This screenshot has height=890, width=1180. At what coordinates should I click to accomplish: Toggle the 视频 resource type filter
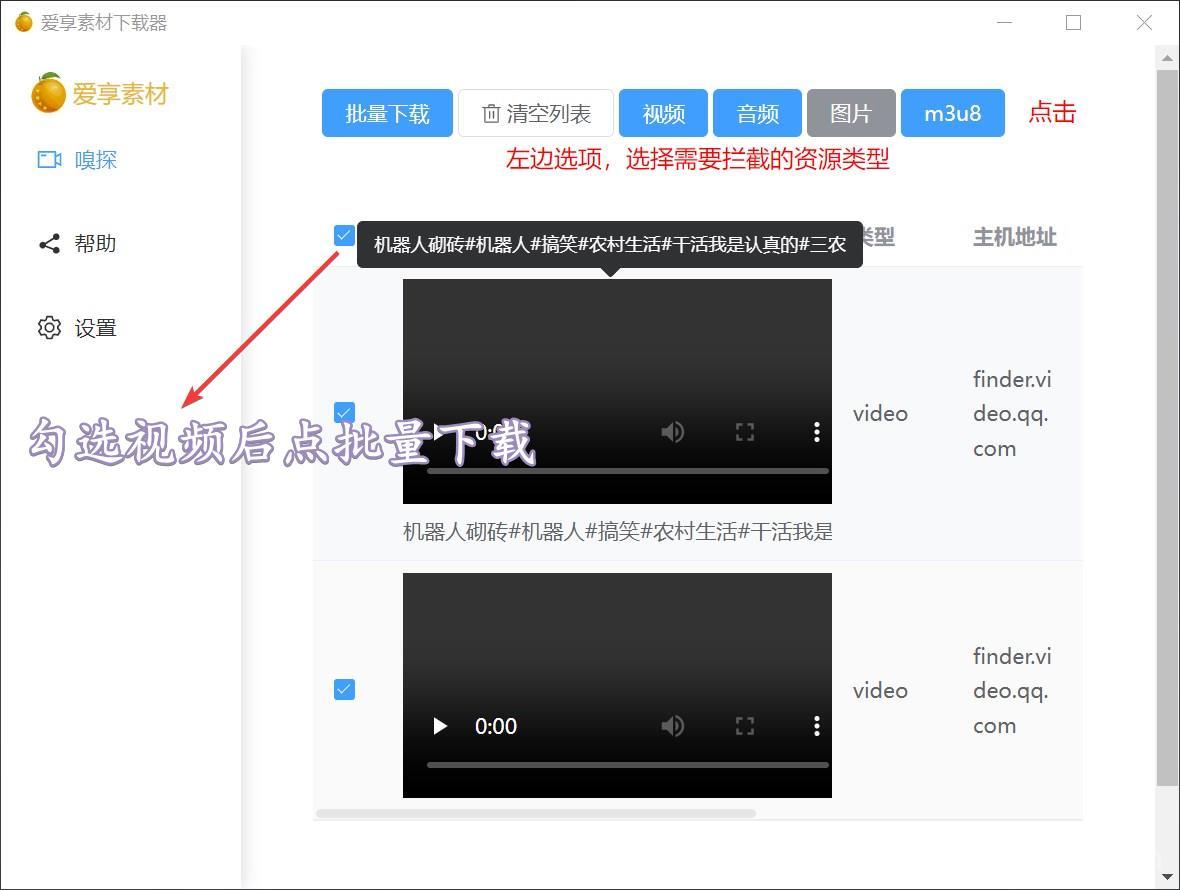(663, 113)
